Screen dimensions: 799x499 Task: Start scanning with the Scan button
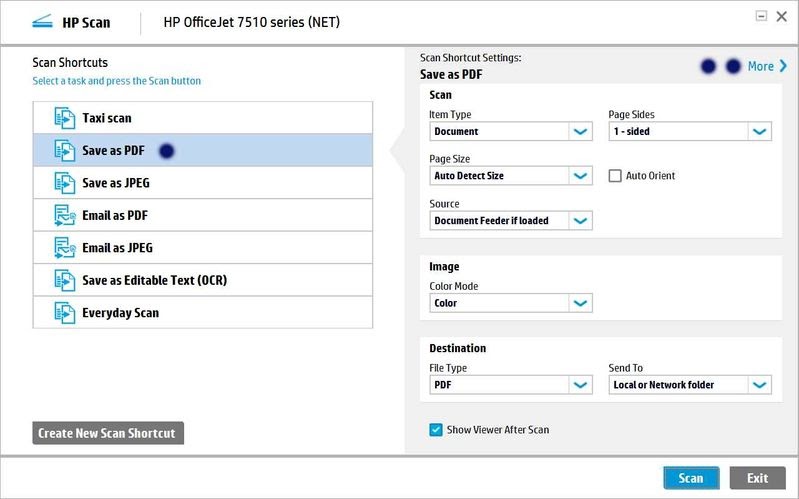[691, 478]
